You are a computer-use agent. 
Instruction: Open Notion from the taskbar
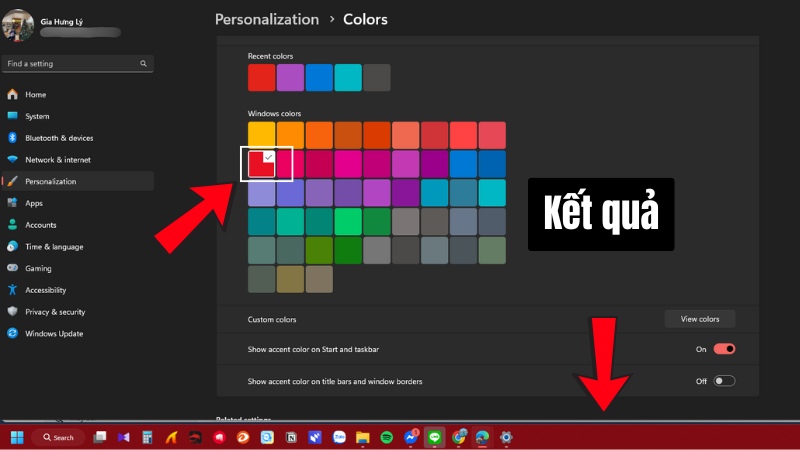pos(291,437)
